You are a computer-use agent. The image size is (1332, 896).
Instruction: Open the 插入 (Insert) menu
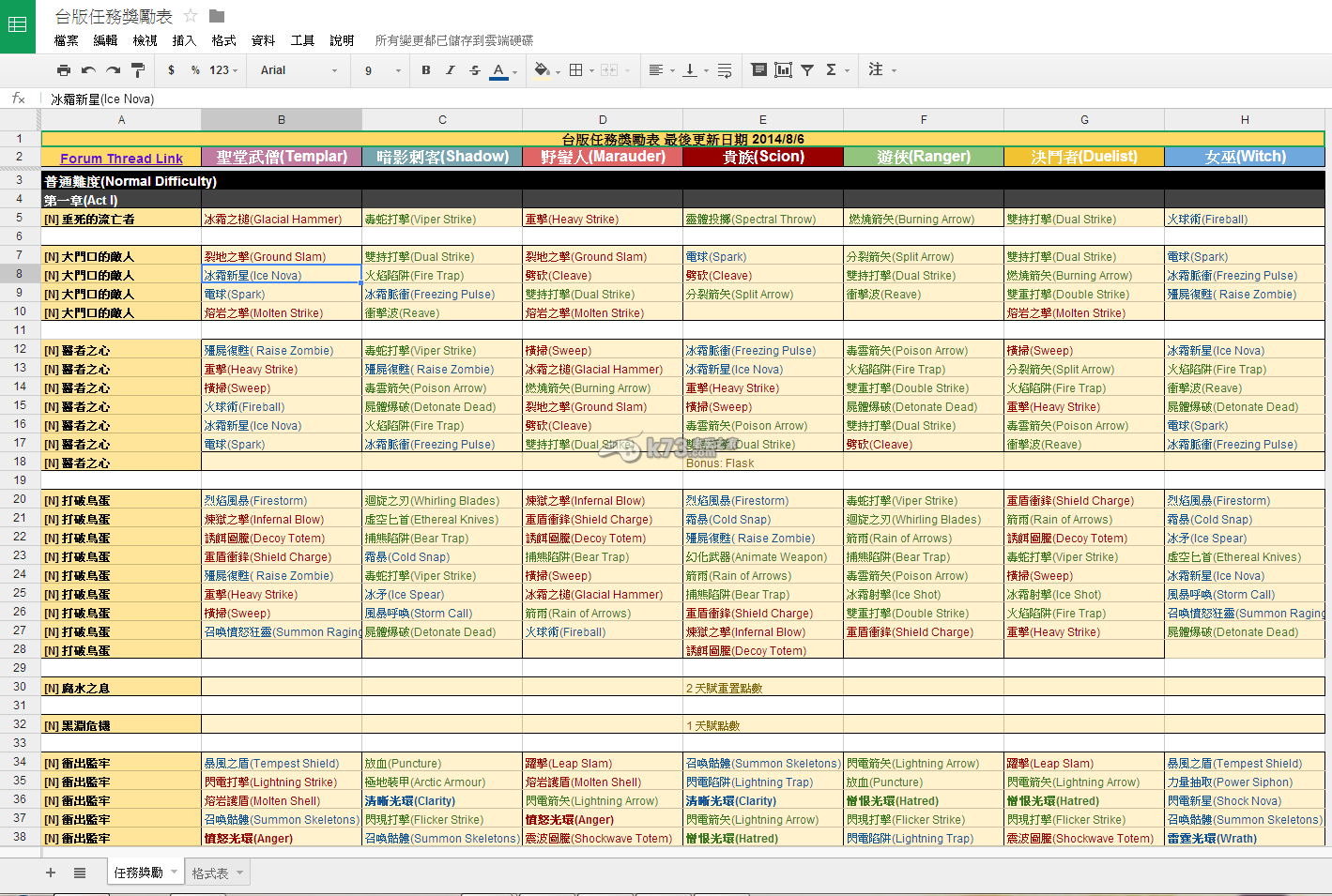(x=184, y=40)
